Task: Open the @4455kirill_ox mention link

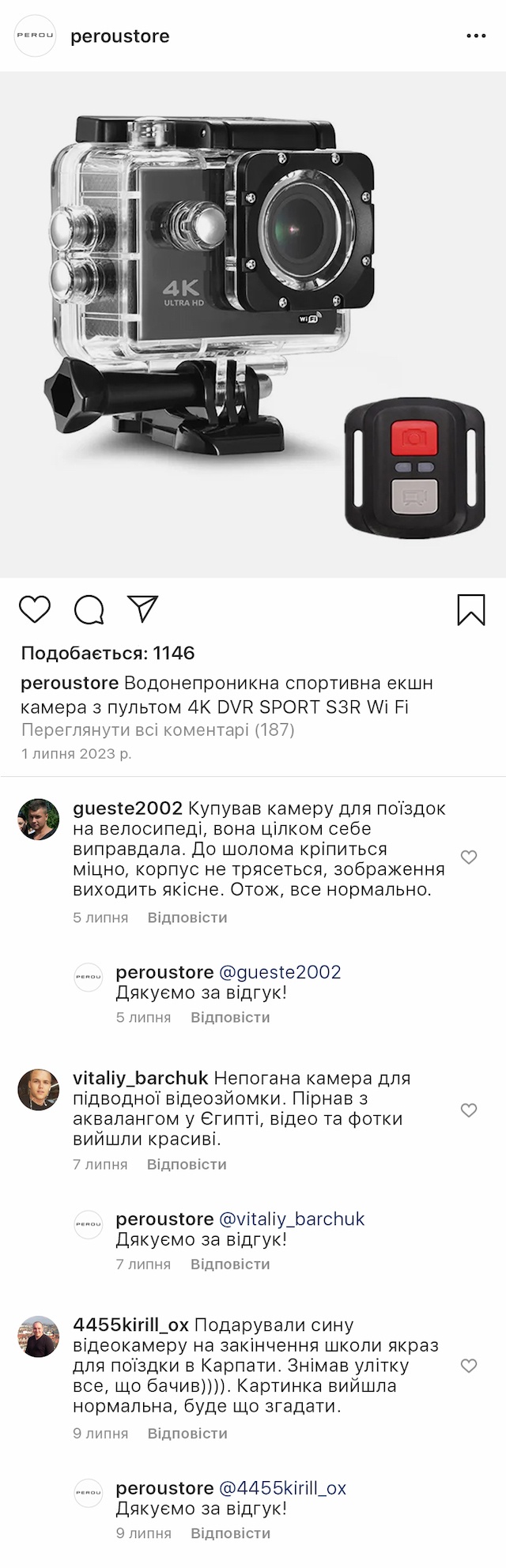Action: pyautogui.click(x=282, y=1488)
